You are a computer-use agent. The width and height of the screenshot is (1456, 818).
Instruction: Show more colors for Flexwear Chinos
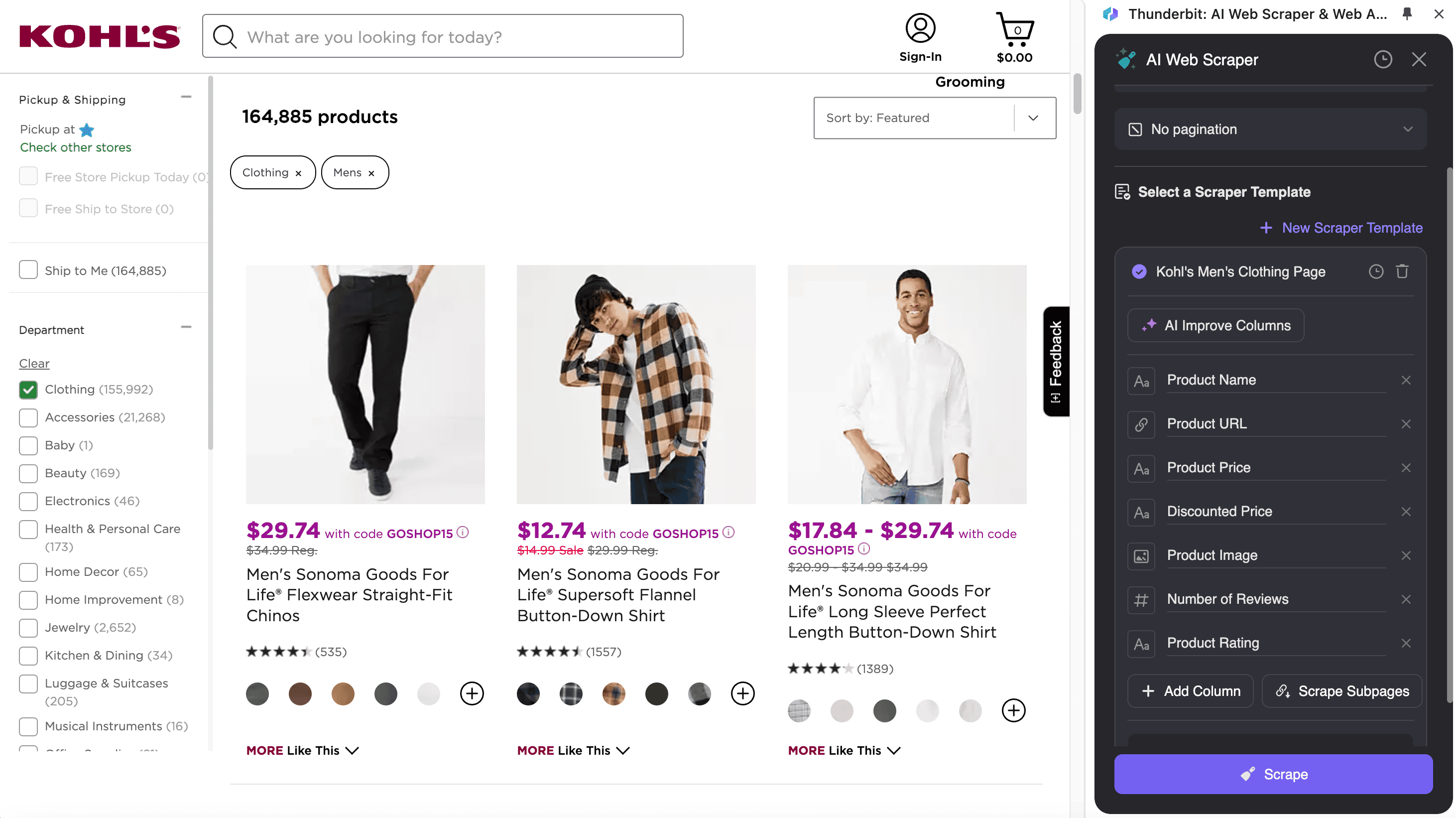click(472, 693)
